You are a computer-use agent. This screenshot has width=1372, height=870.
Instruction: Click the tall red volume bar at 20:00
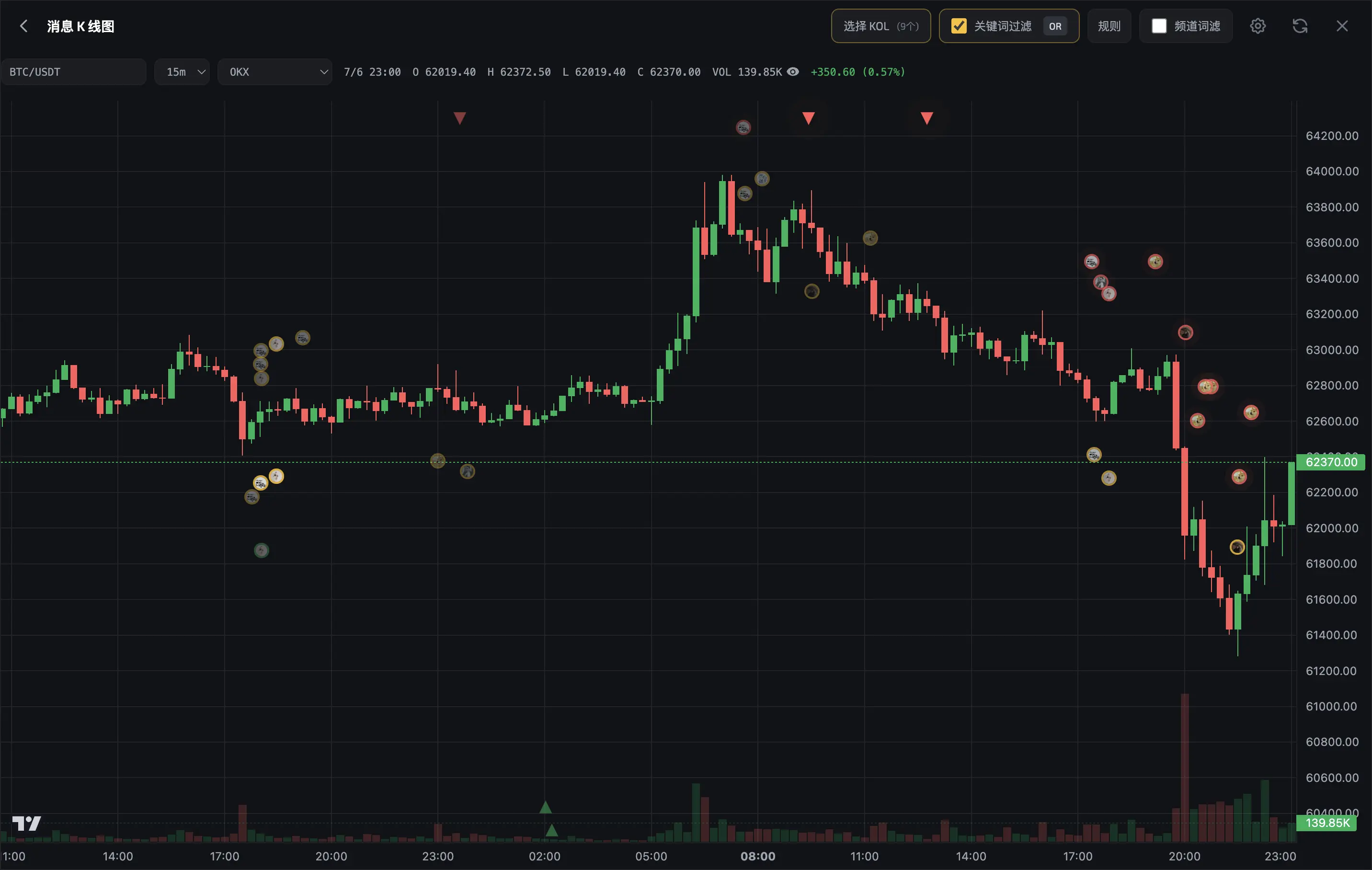click(1185, 767)
